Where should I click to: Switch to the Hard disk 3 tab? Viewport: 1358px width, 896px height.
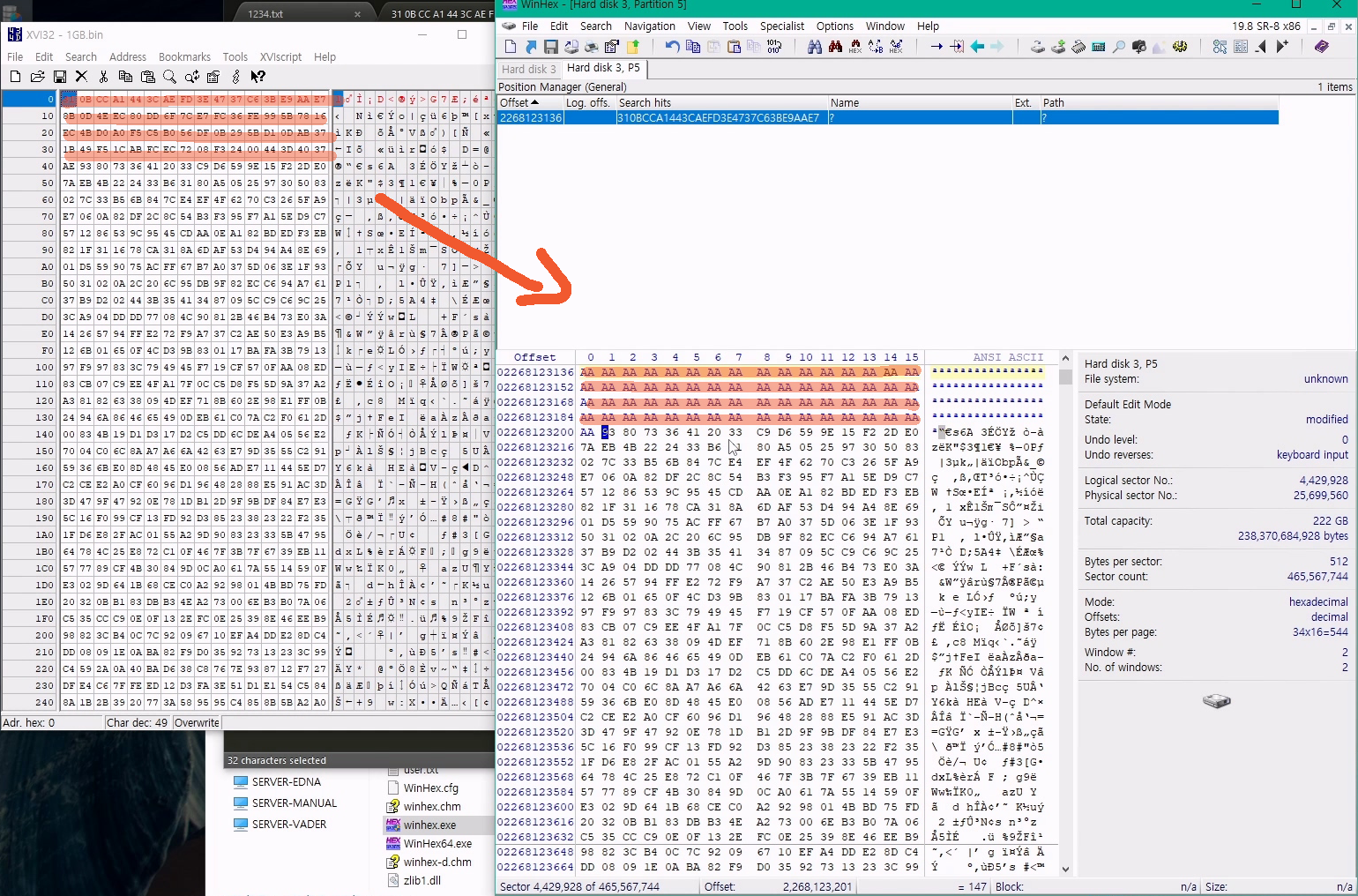(528, 69)
